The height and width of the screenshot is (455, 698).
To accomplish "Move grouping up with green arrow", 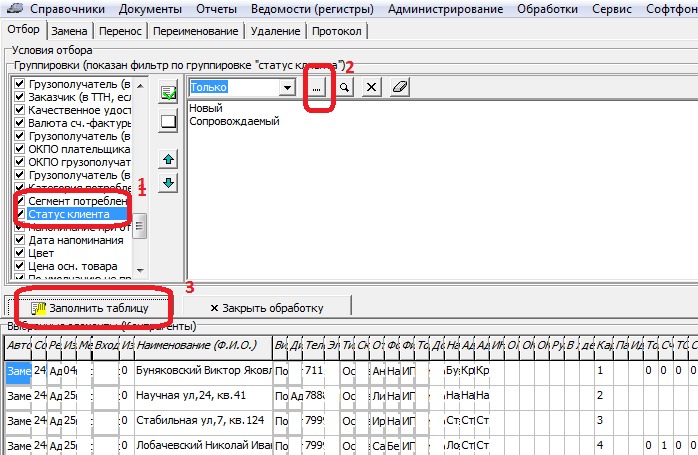I will [168, 159].
